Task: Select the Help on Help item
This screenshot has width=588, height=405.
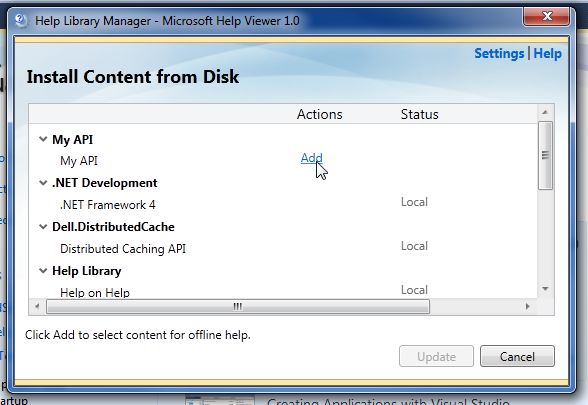Action: pos(95,292)
